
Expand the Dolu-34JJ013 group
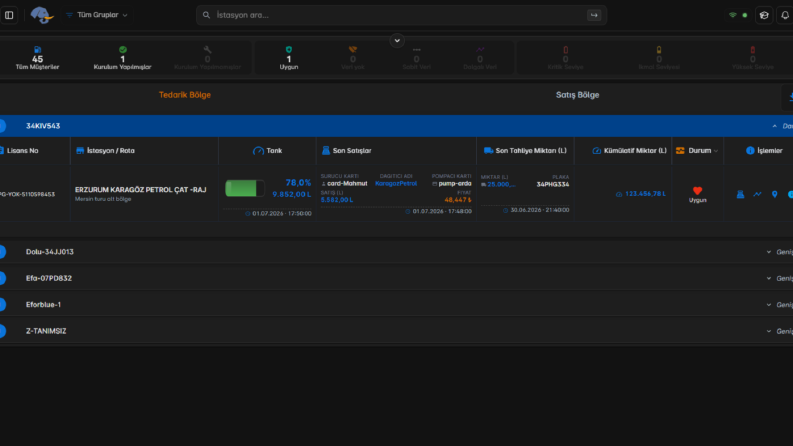tap(396, 252)
